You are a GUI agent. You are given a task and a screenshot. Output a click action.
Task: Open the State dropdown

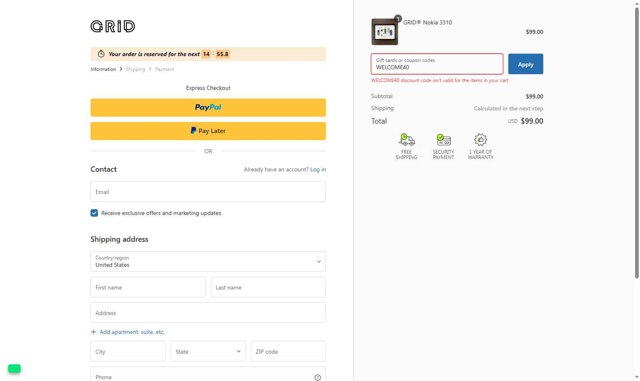pos(208,351)
